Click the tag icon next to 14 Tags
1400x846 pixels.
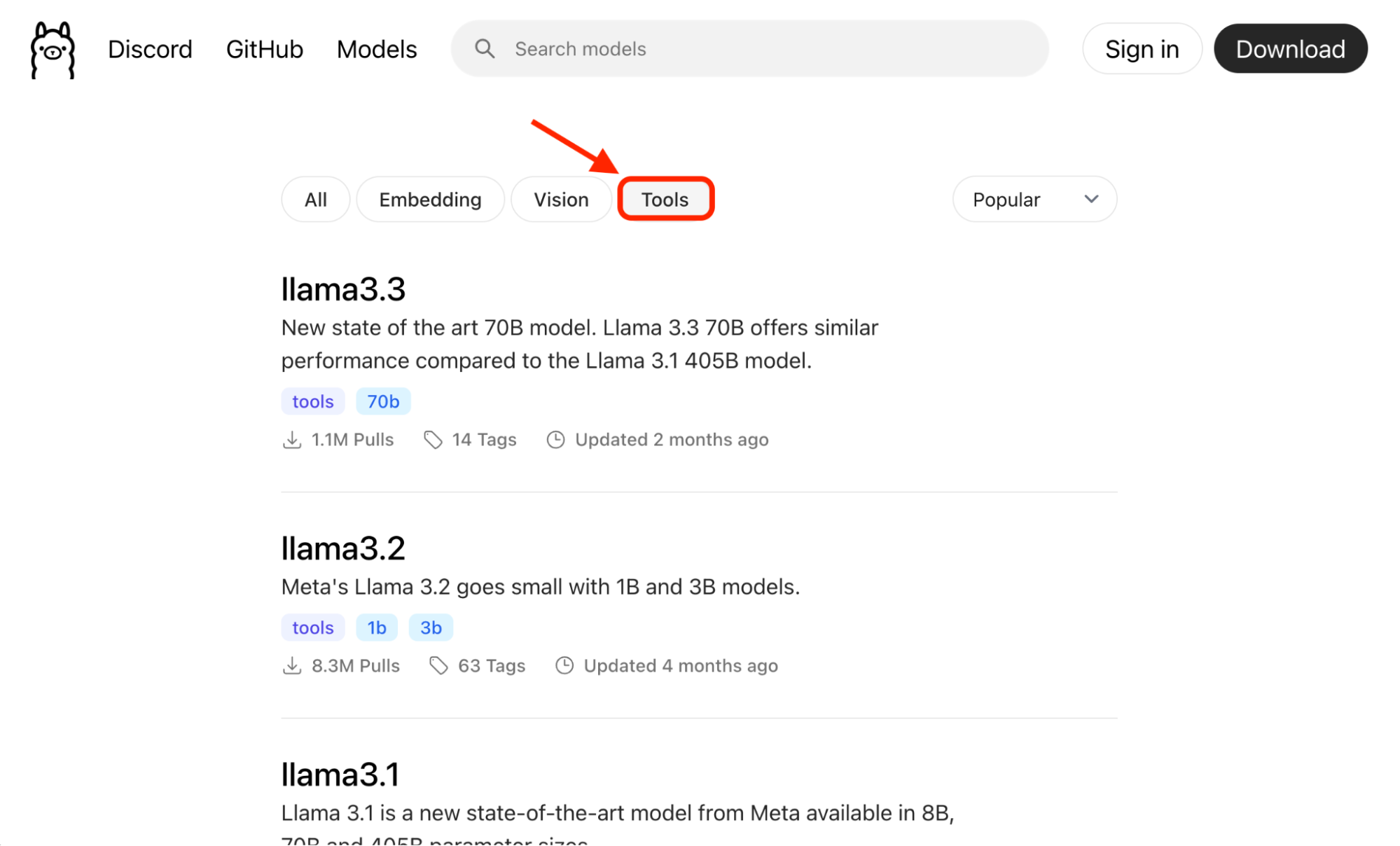[x=433, y=439]
